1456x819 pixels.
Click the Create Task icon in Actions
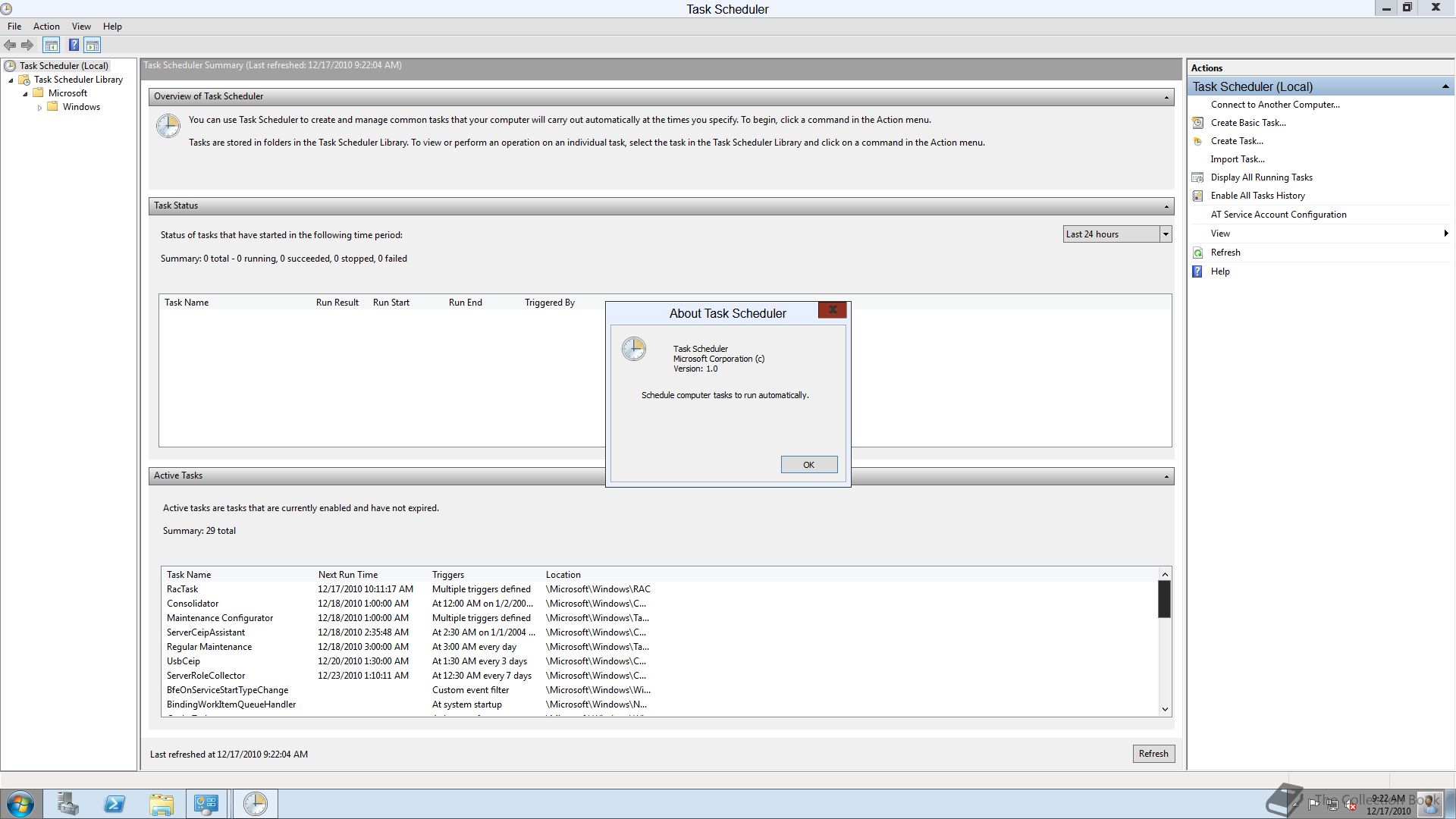[1197, 141]
